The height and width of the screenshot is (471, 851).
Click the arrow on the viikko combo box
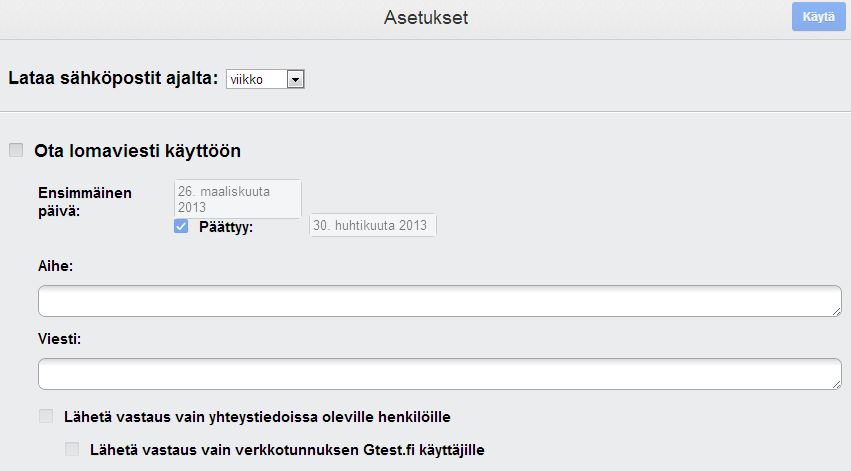[295, 79]
